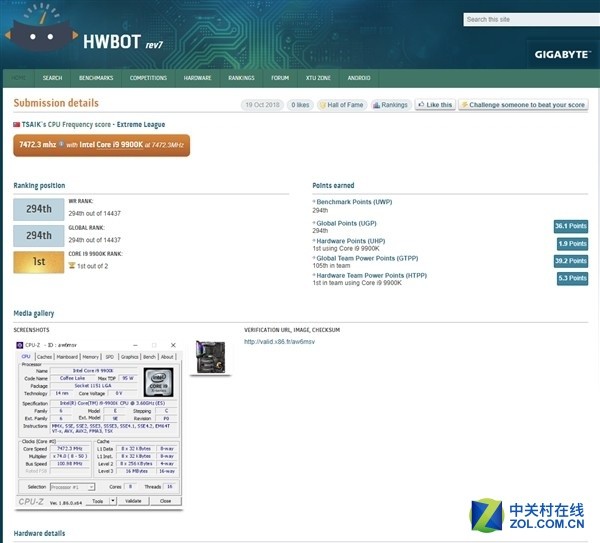The image size is (600, 543).
Task: Select the CPU tab in CPU-Z
Action: point(26,356)
